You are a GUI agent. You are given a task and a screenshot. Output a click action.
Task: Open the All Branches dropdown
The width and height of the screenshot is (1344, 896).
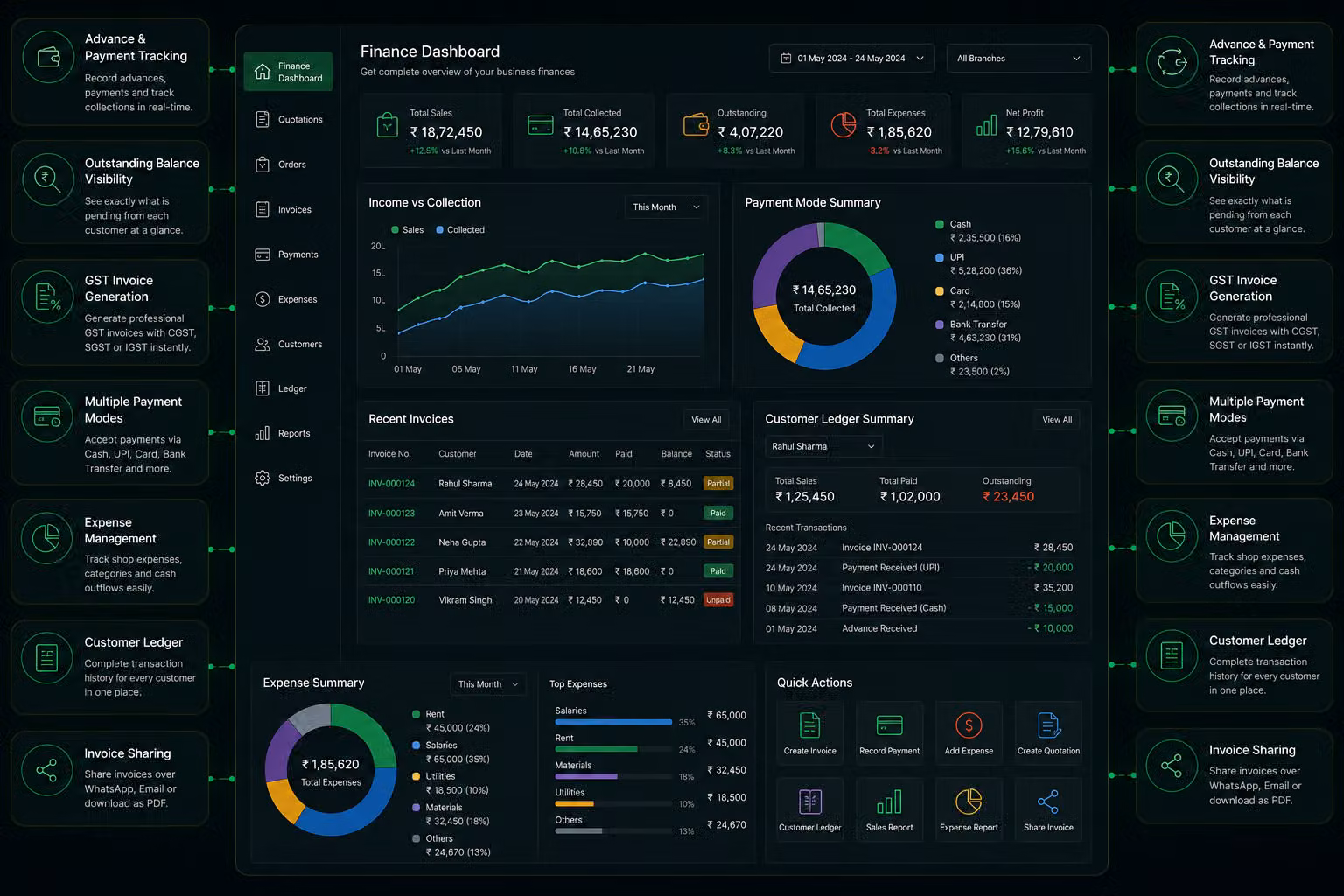pyautogui.click(x=1018, y=59)
